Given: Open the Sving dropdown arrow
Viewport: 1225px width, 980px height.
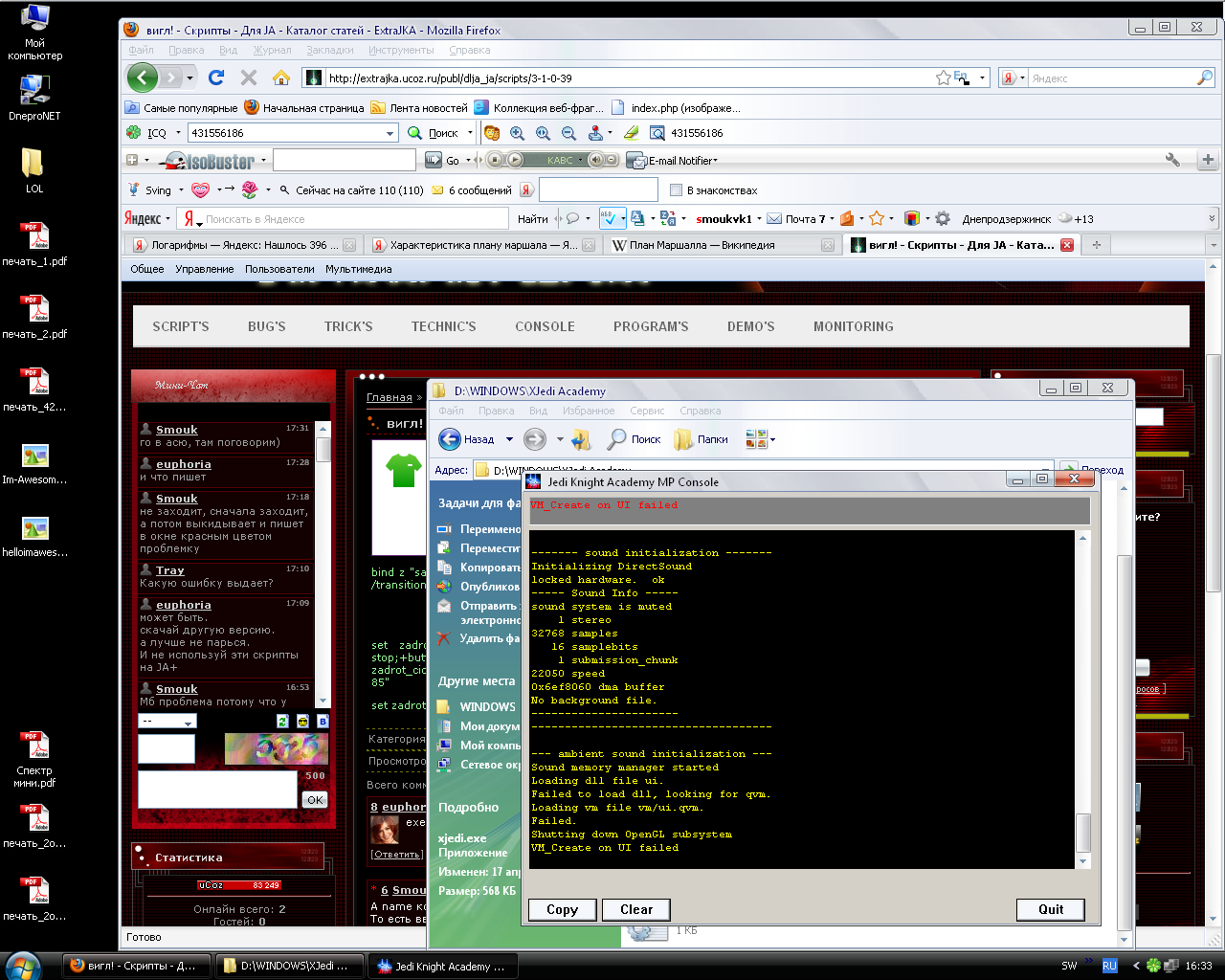Looking at the screenshot, I should (x=179, y=190).
